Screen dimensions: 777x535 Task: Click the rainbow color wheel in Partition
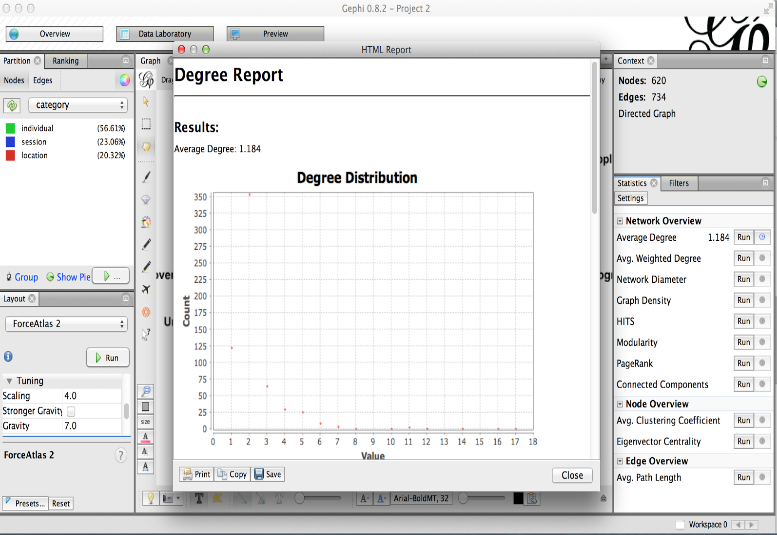click(x=124, y=80)
